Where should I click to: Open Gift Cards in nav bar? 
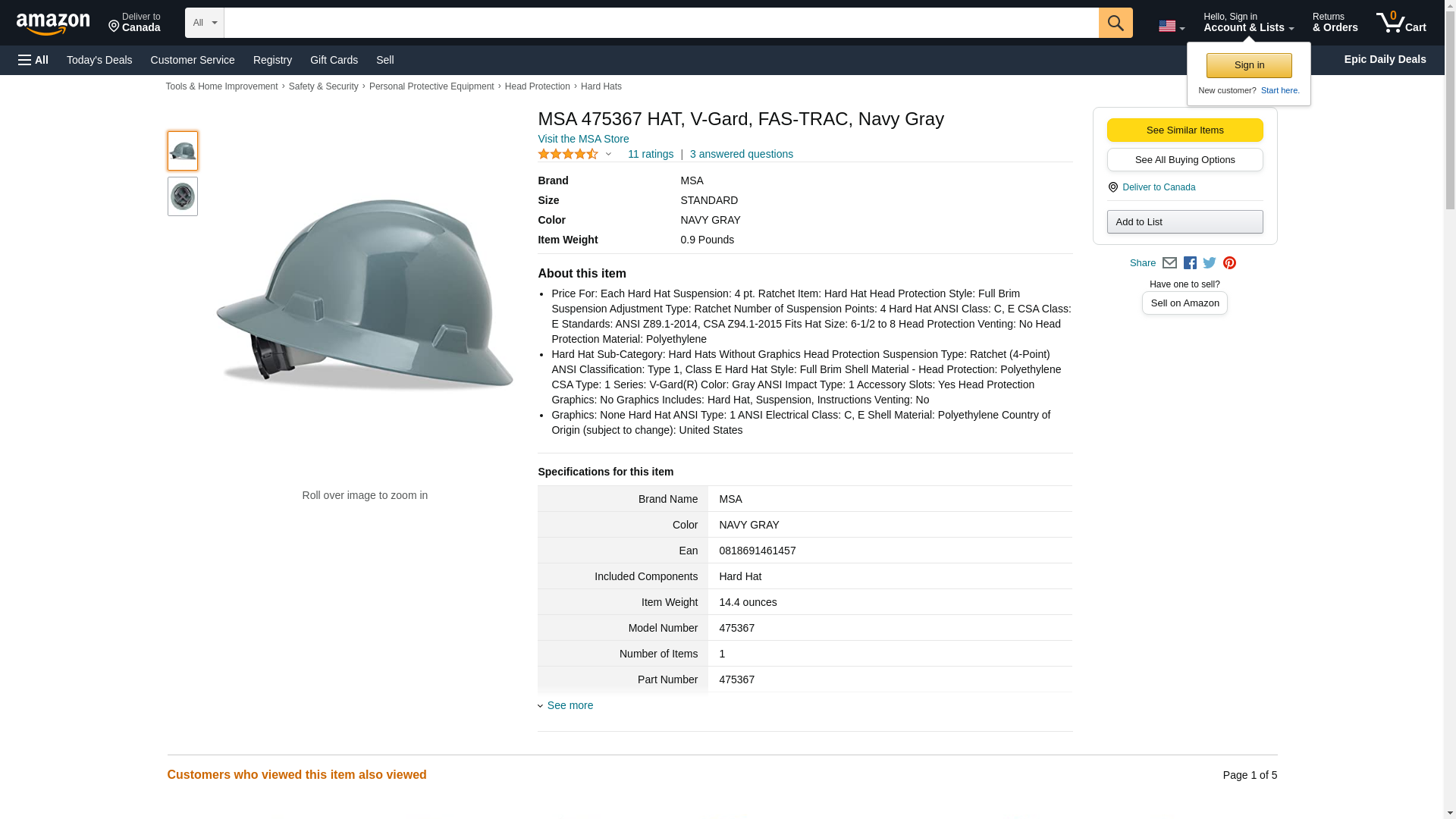tap(334, 60)
